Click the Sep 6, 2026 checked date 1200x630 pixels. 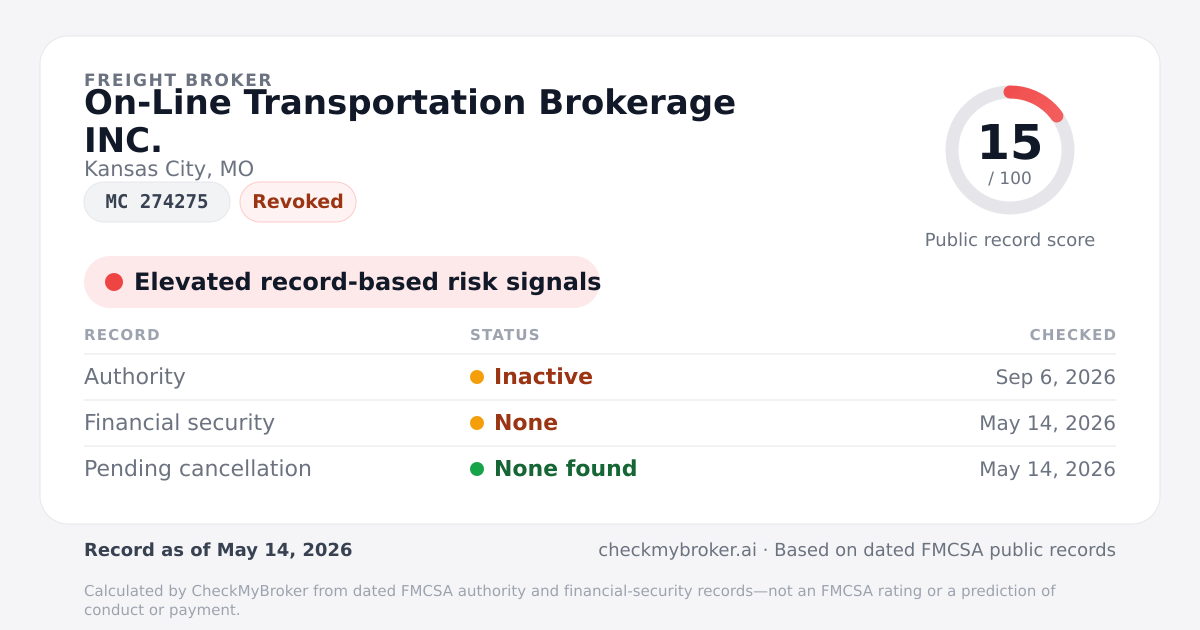[x=1056, y=377]
